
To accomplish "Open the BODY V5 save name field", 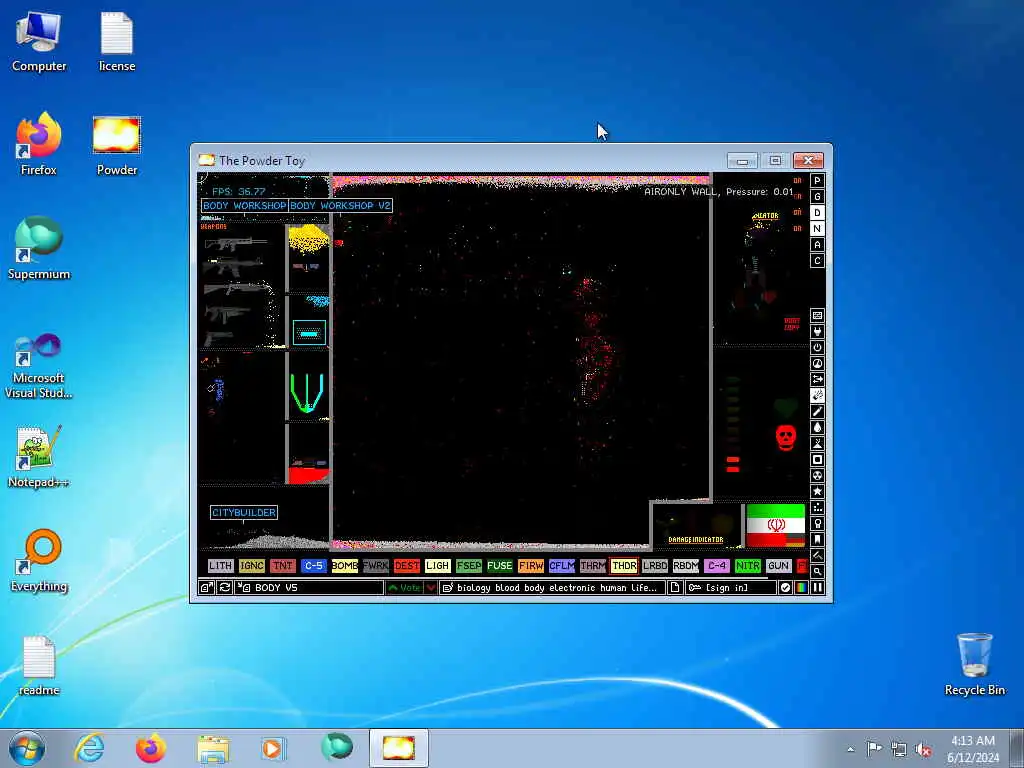I will tap(309, 588).
